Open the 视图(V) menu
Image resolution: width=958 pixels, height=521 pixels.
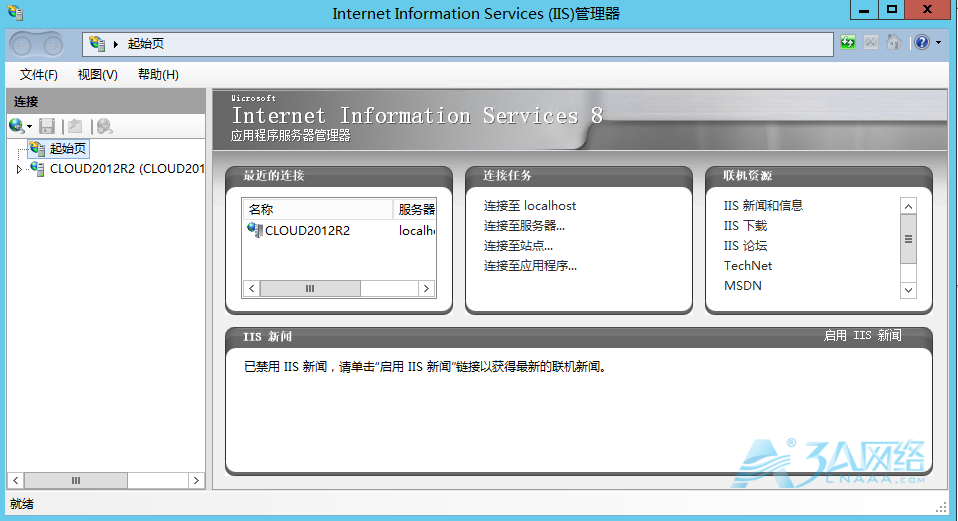point(98,75)
